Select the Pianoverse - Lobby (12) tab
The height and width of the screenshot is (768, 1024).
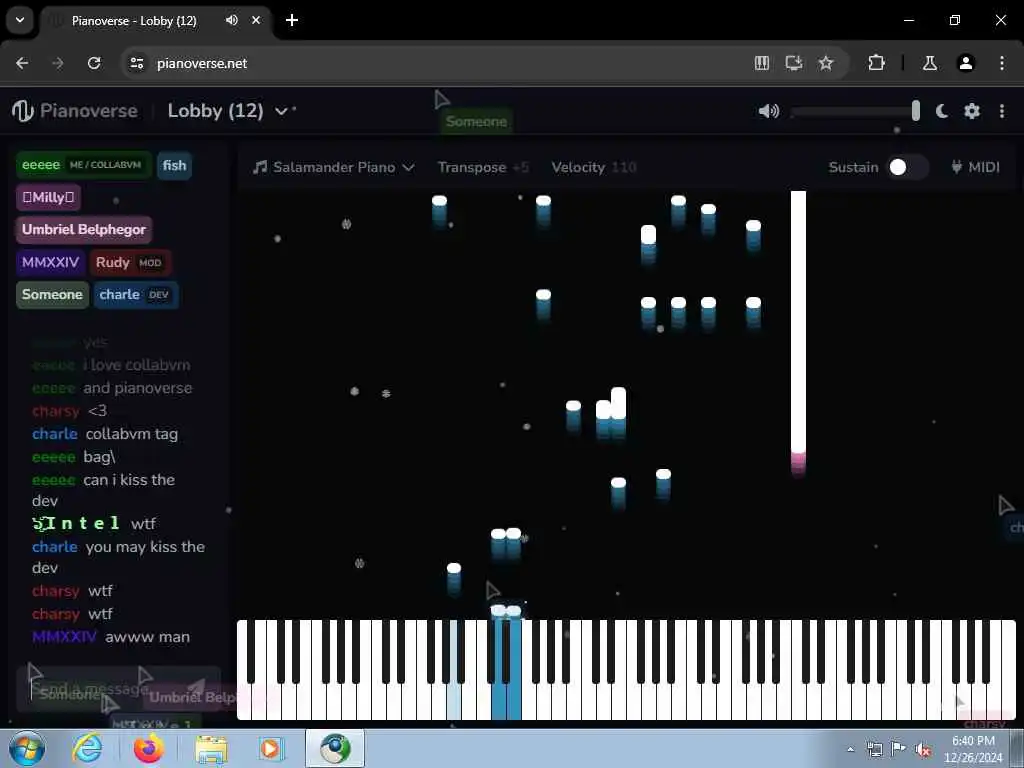click(157, 20)
